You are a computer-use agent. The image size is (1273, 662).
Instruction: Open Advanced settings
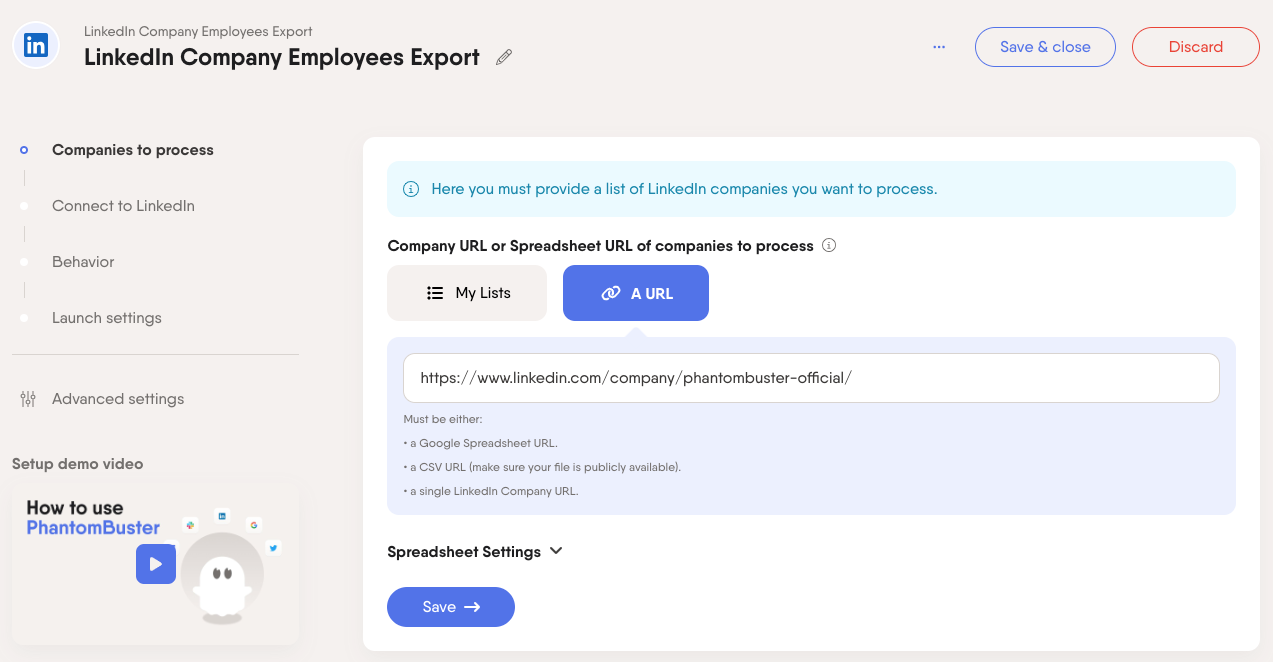(118, 399)
